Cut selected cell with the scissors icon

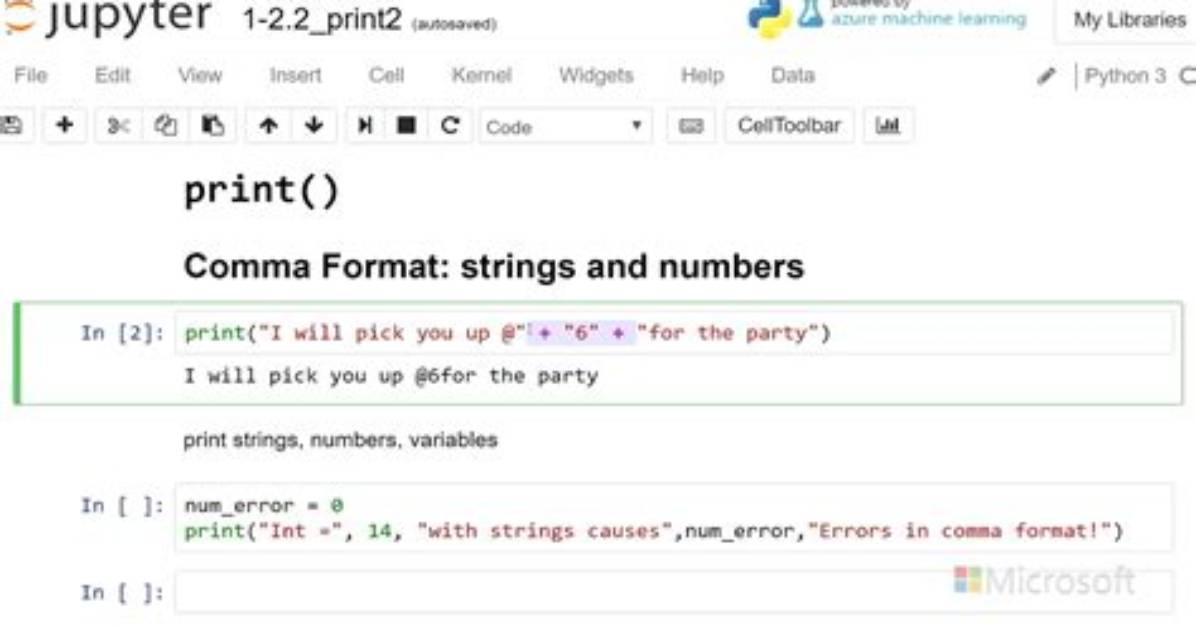[117, 126]
